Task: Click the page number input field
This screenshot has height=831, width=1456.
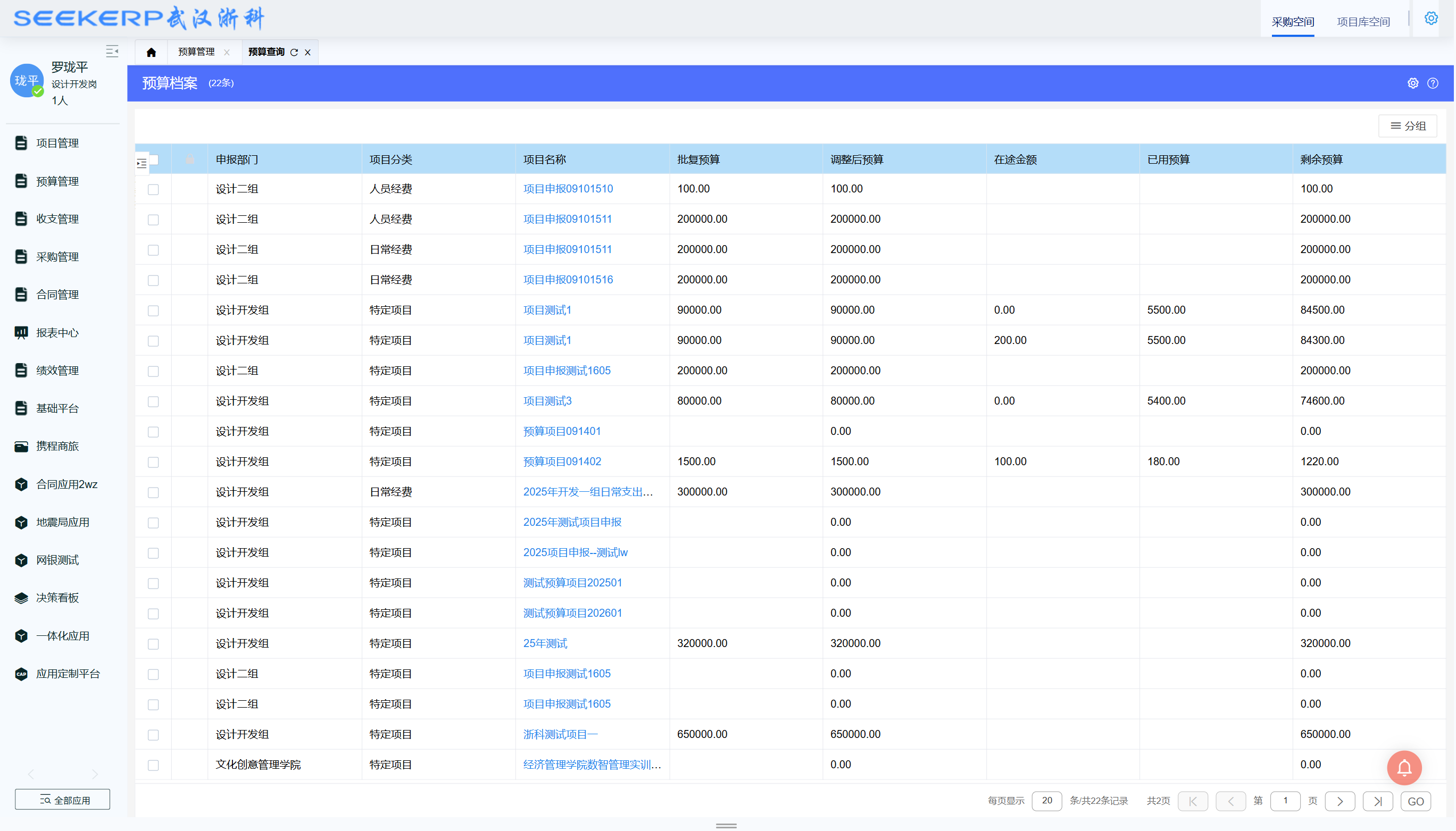Action: click(1285, 801)
